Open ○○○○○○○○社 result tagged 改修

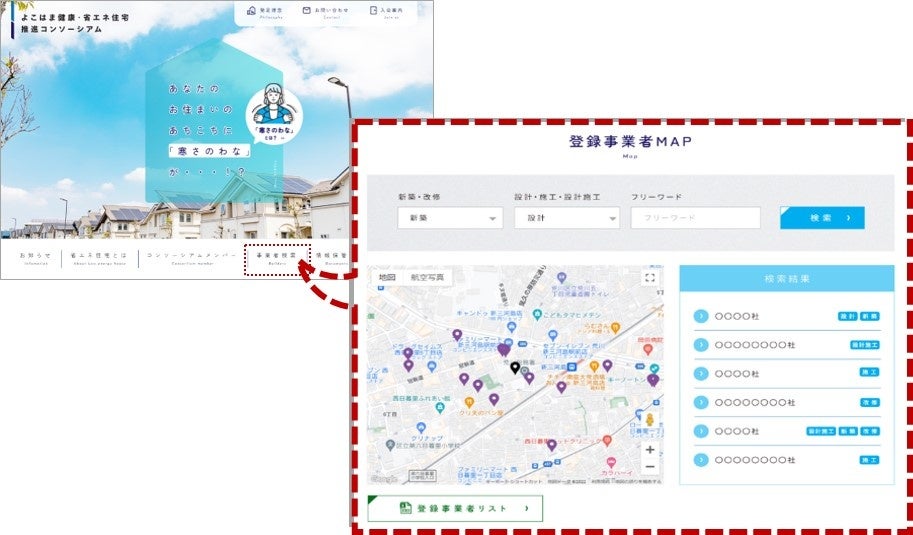point(787,402)
